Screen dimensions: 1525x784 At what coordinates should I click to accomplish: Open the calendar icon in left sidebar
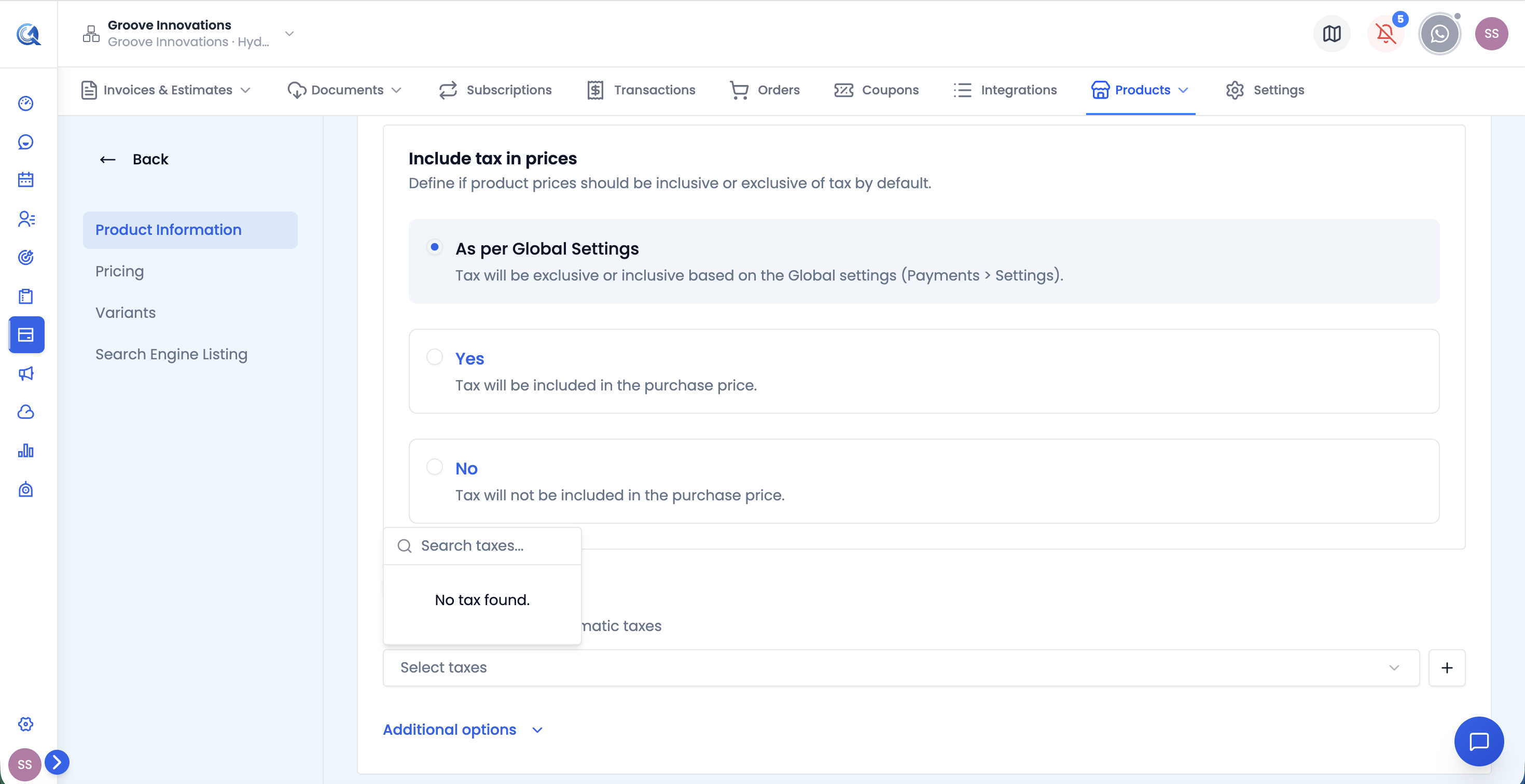pos(25,180)
